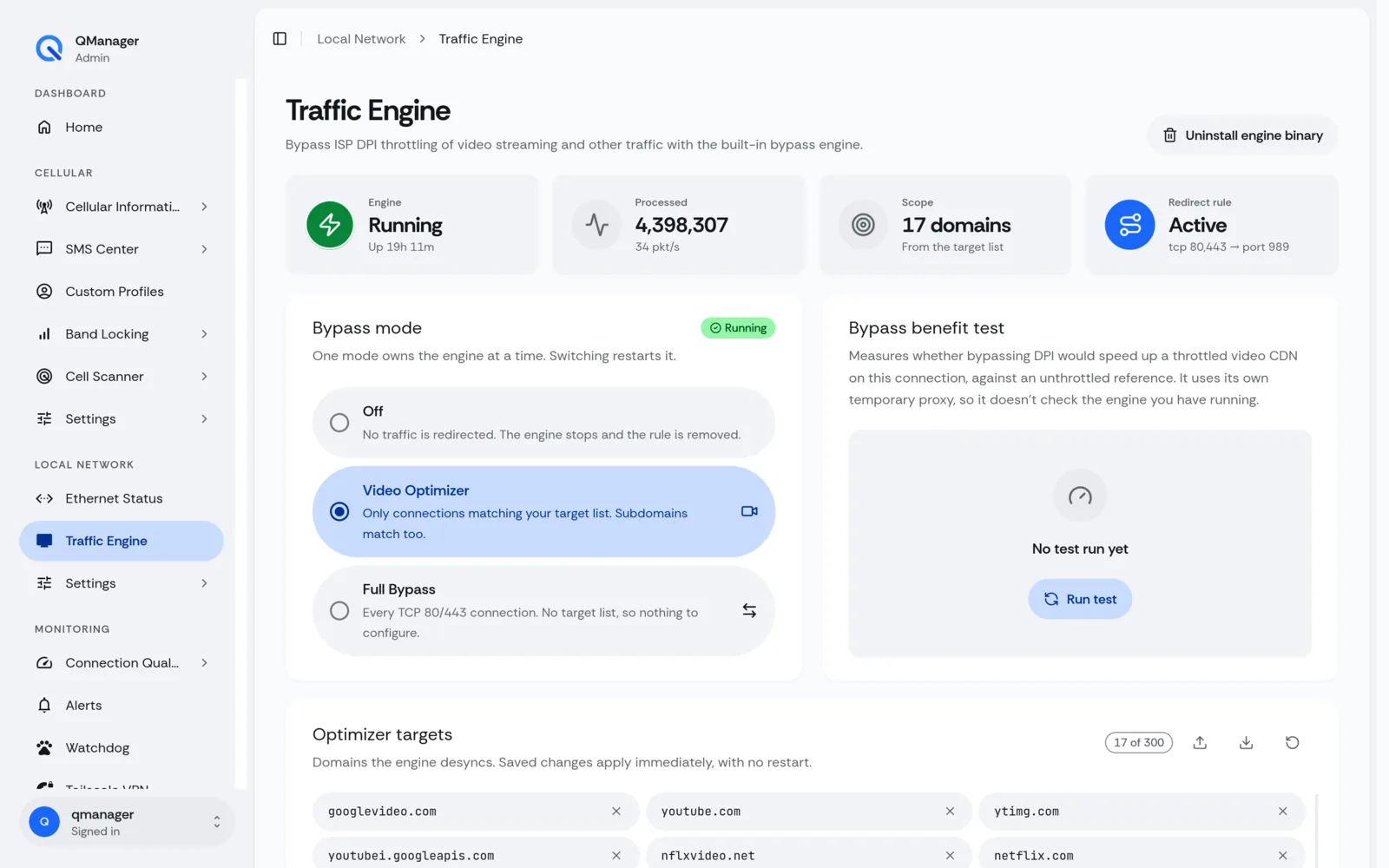Screen dimensions: 1389x868
Task: Click the Scope target icon
Action: [x=863, y=225]
